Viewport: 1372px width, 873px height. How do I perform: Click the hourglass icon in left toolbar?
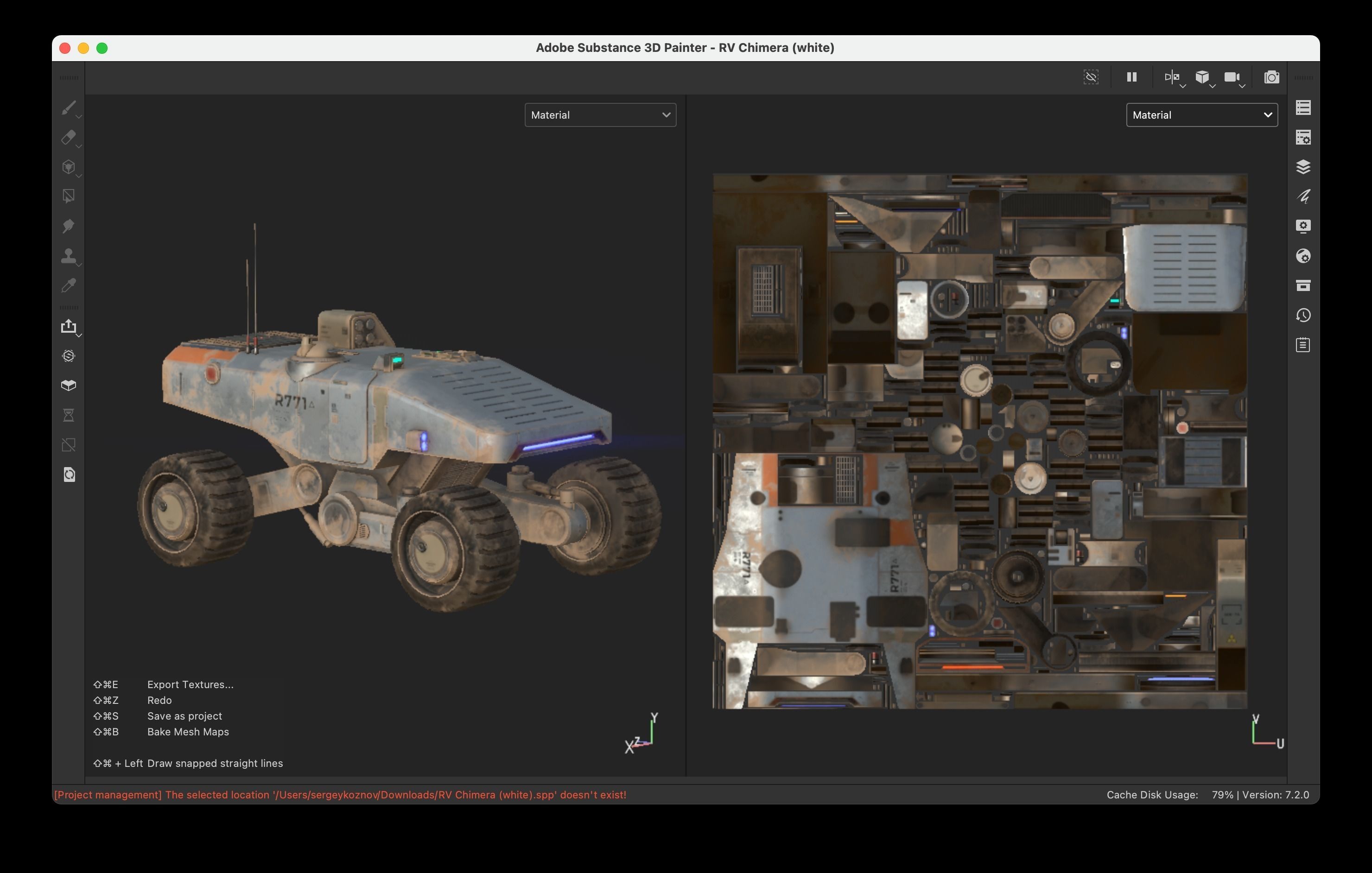pos(69,415)
